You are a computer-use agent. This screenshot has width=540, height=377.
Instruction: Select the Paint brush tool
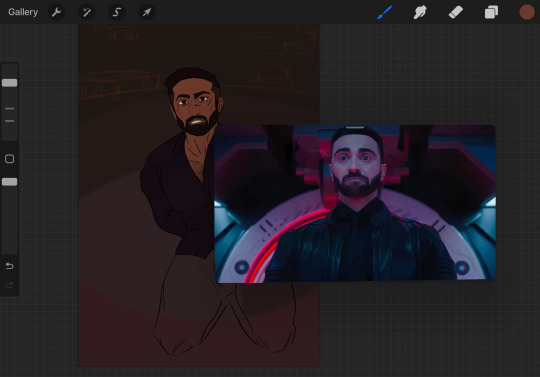tap(385, 12)
